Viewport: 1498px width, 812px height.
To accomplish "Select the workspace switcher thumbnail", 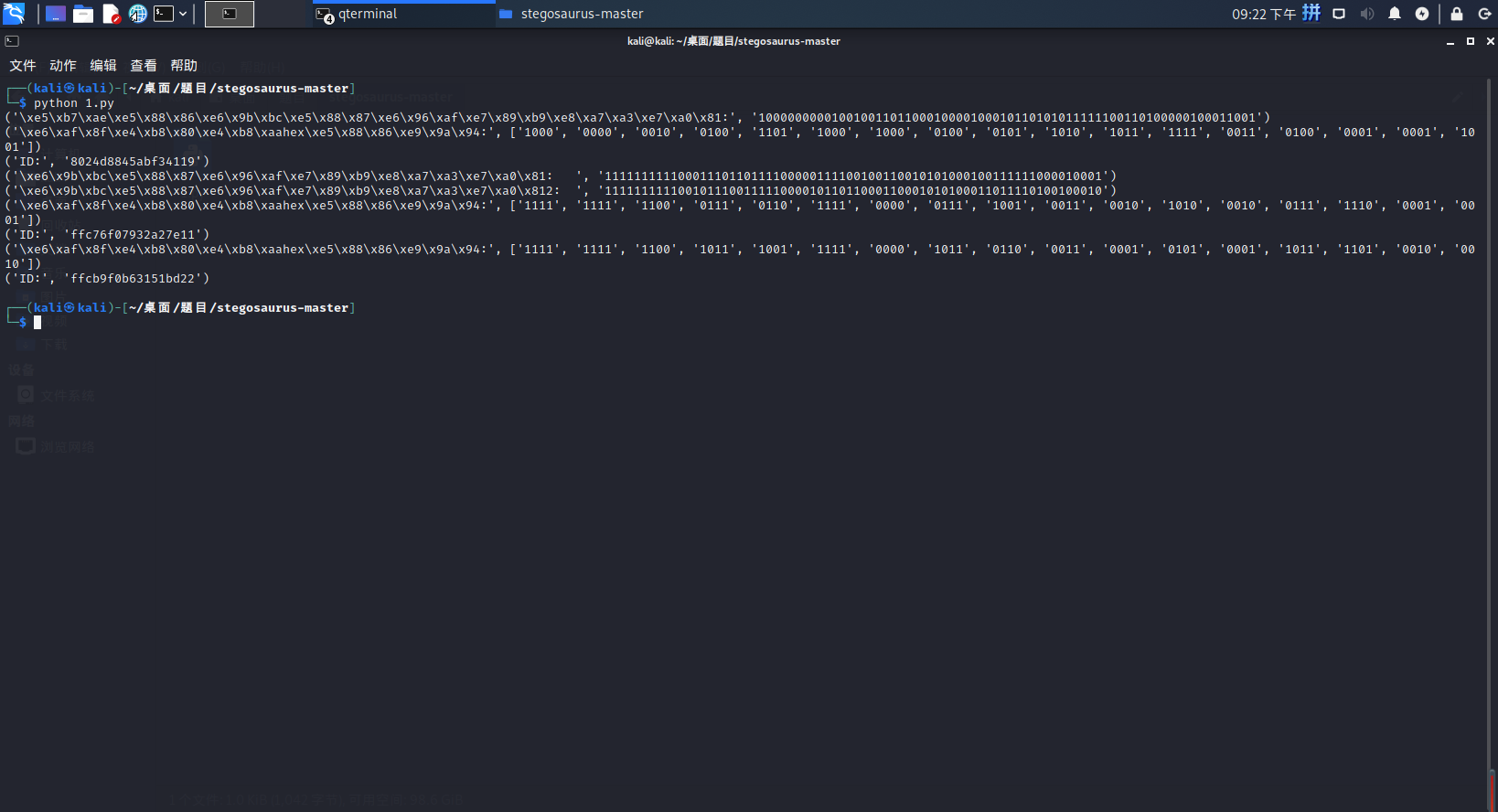I will click(x=230, y=14).
